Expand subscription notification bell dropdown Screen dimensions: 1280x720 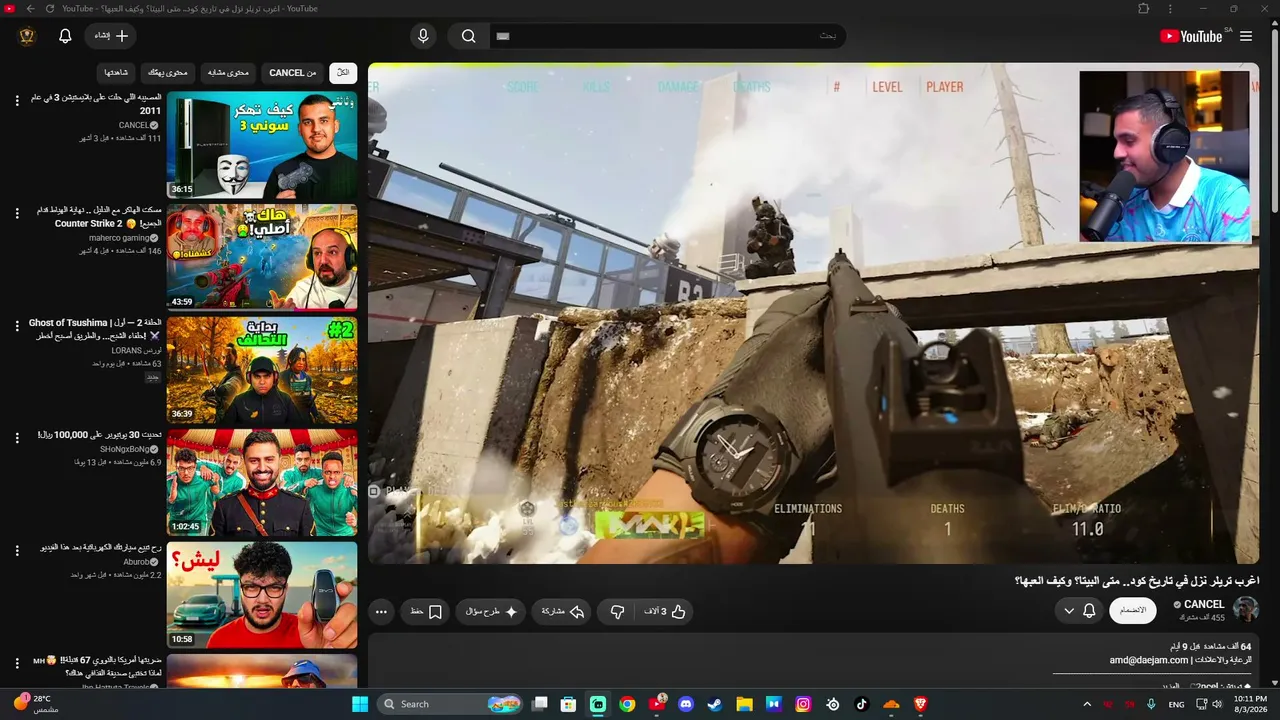pyautogui.click(x=1079, y=610)
